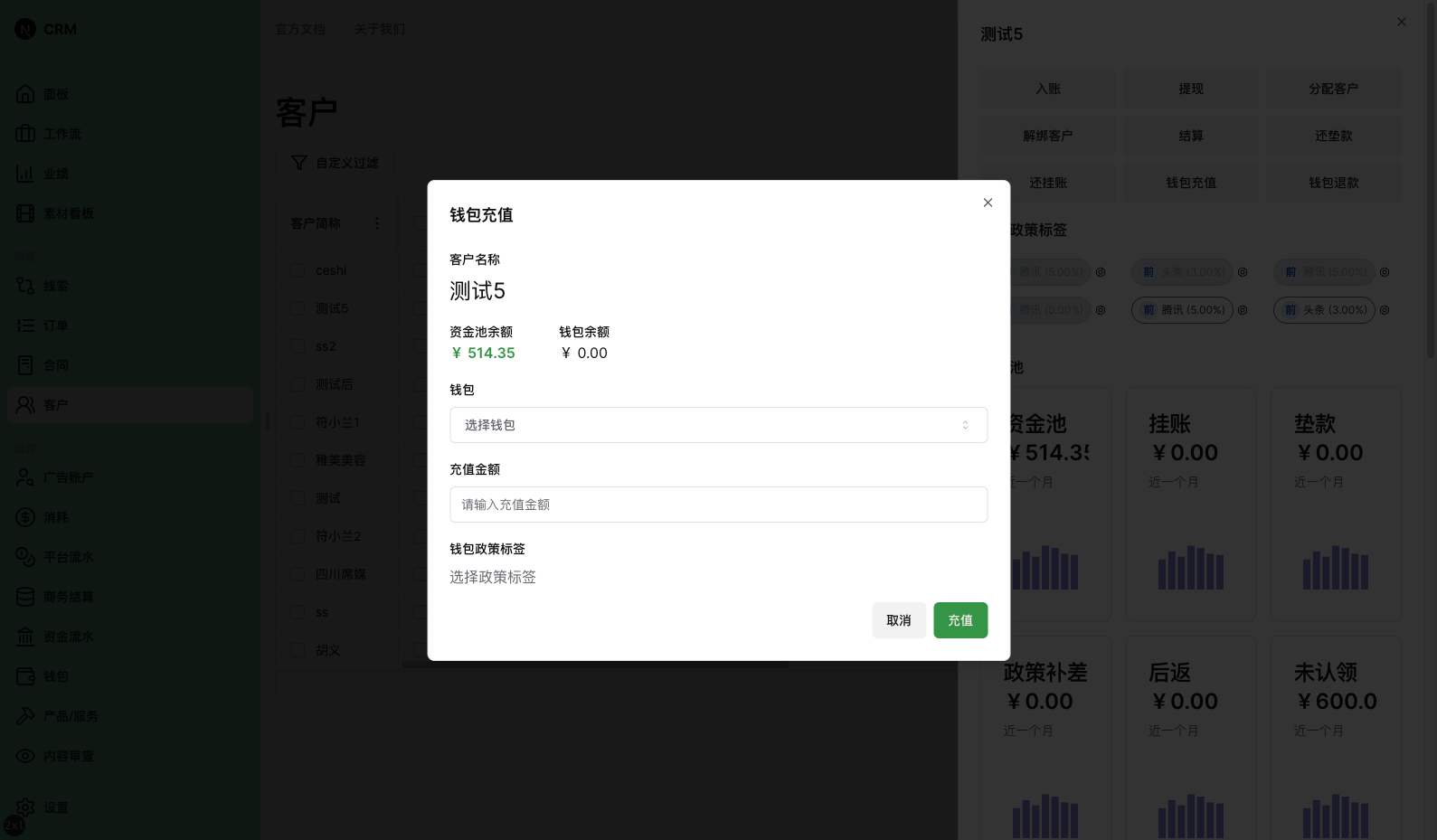Click 钱包余额 value ¥ 0.00
Viewport: 1437px width, 840px height.
tap(584, 354)
